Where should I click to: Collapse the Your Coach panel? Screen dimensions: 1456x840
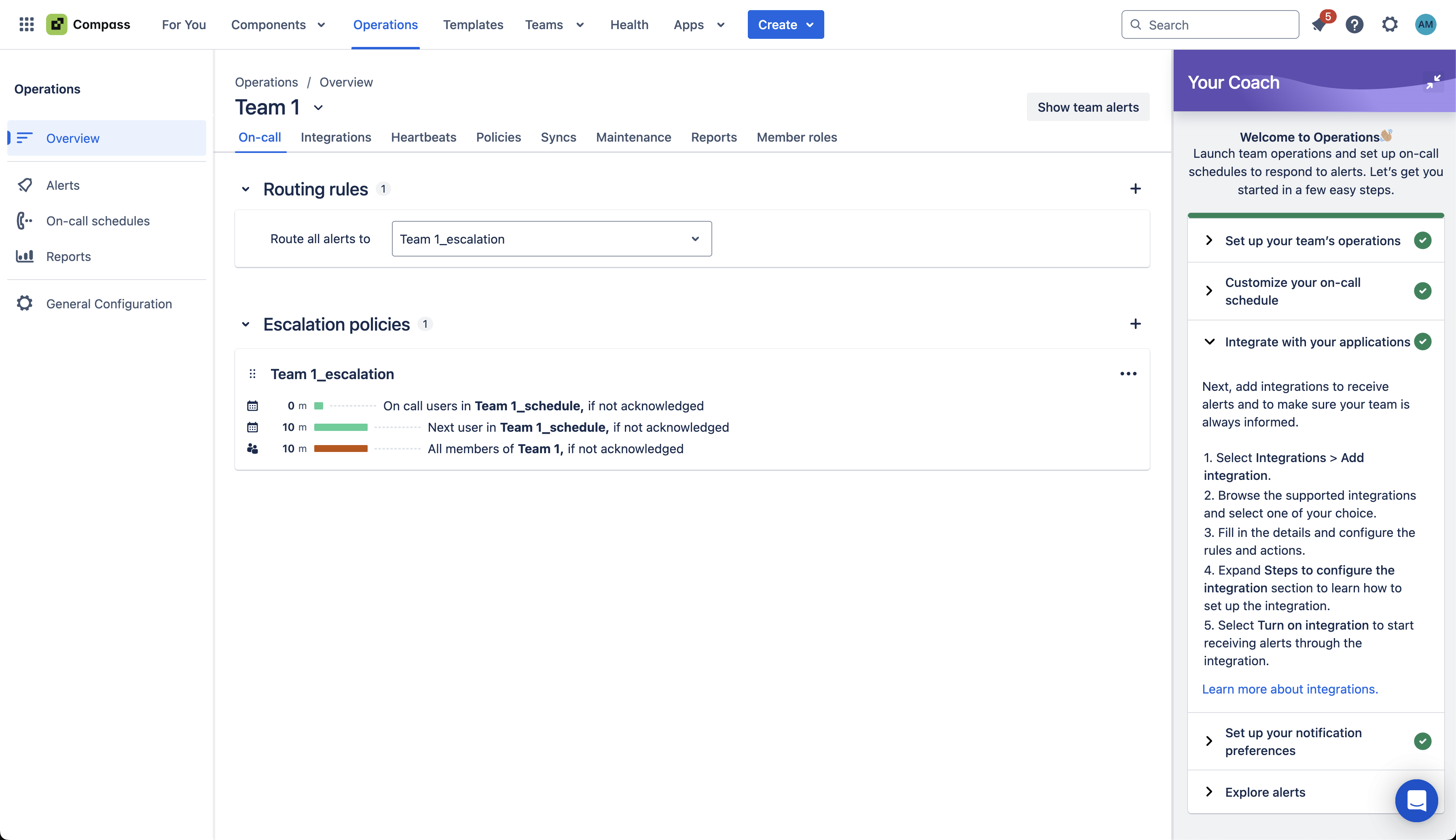(1433, 82)
